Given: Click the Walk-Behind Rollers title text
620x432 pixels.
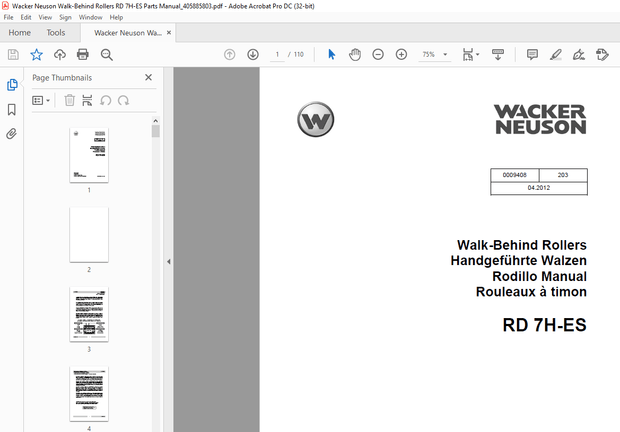Looking at the screenshot, I should 522,245.
